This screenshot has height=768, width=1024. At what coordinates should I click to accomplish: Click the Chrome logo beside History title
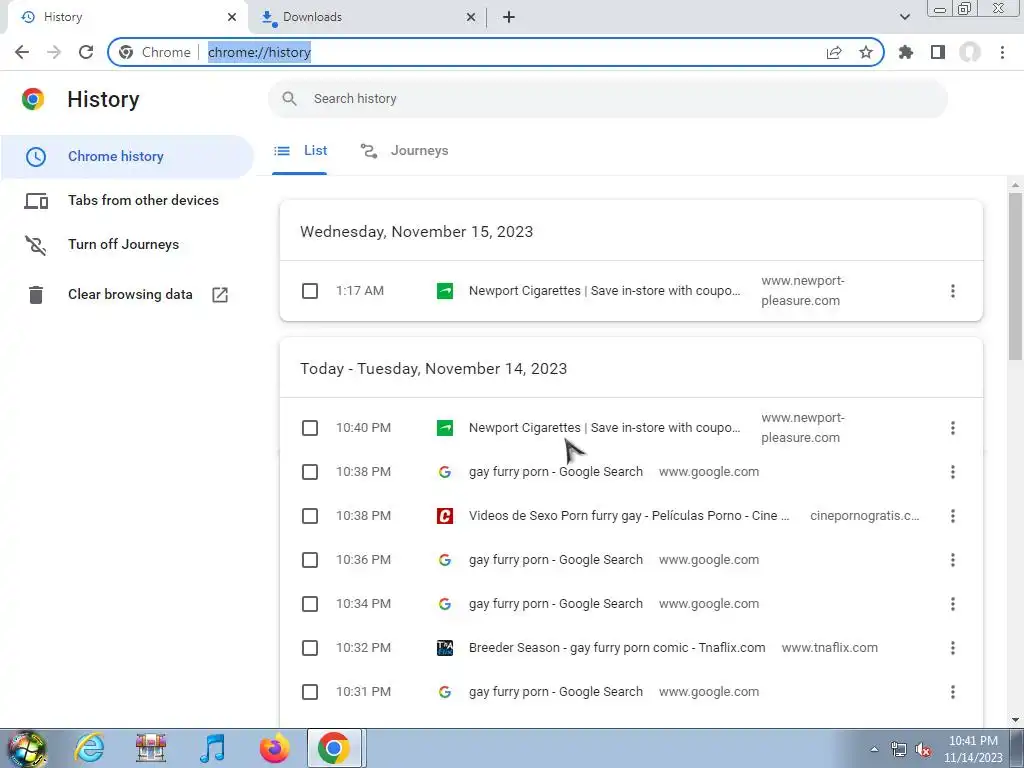point(33,99)
